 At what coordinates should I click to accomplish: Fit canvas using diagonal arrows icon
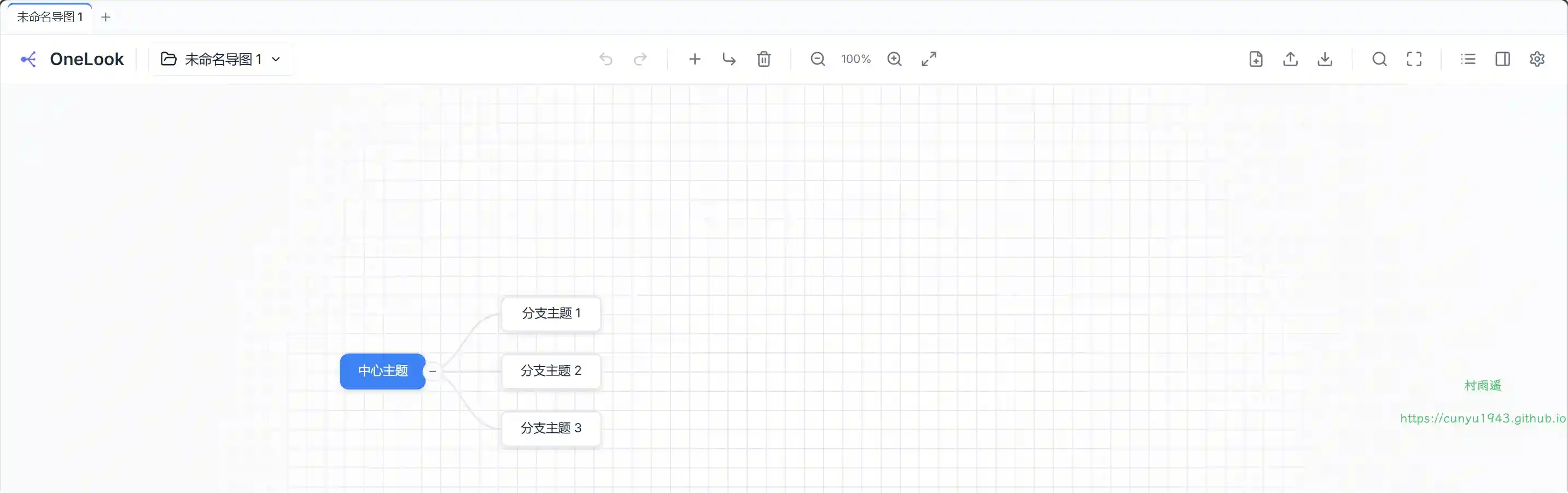point(929,59)
